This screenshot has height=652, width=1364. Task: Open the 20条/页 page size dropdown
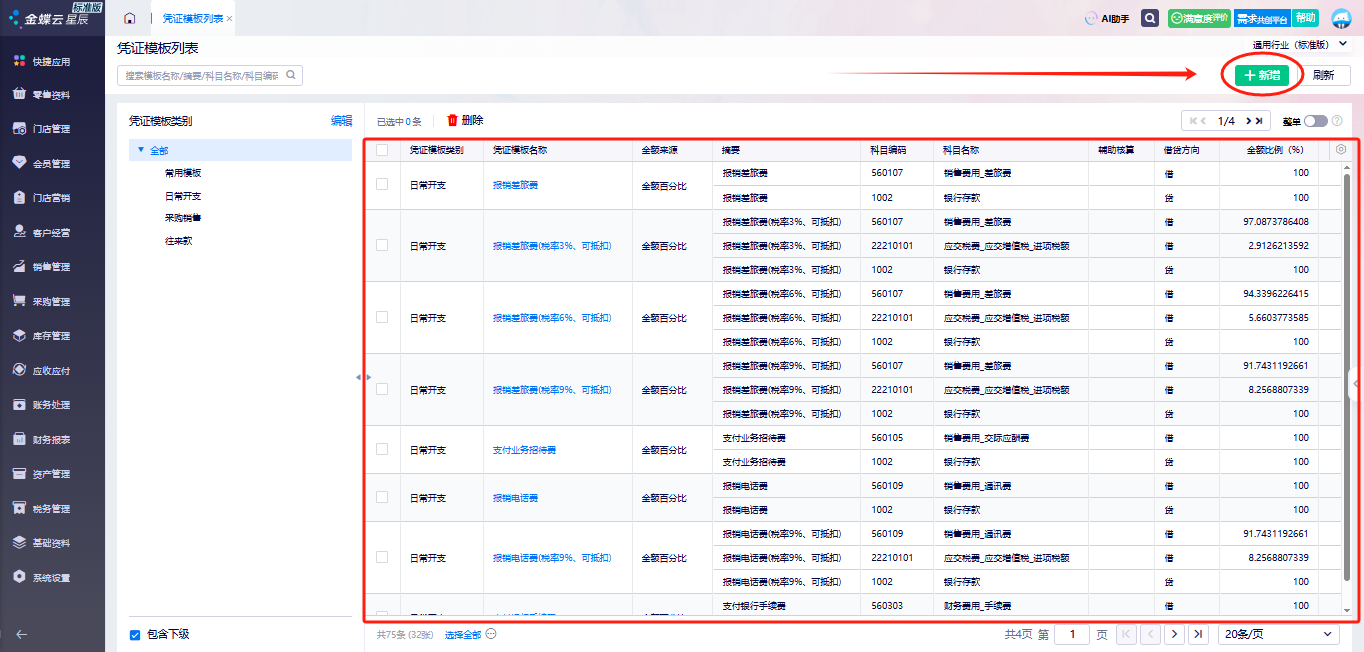(x=1278, y=634)
